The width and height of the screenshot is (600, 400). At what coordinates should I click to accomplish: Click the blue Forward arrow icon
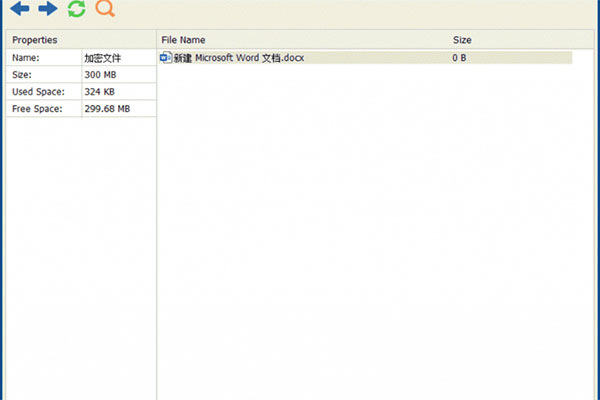pyautogui.click(x=47, y=10)
